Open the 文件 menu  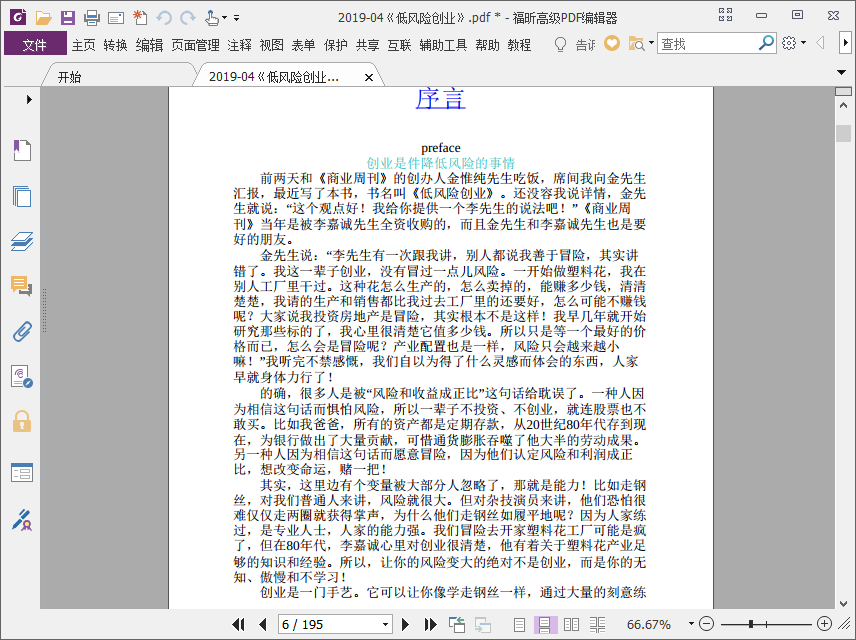click(35, 44)
